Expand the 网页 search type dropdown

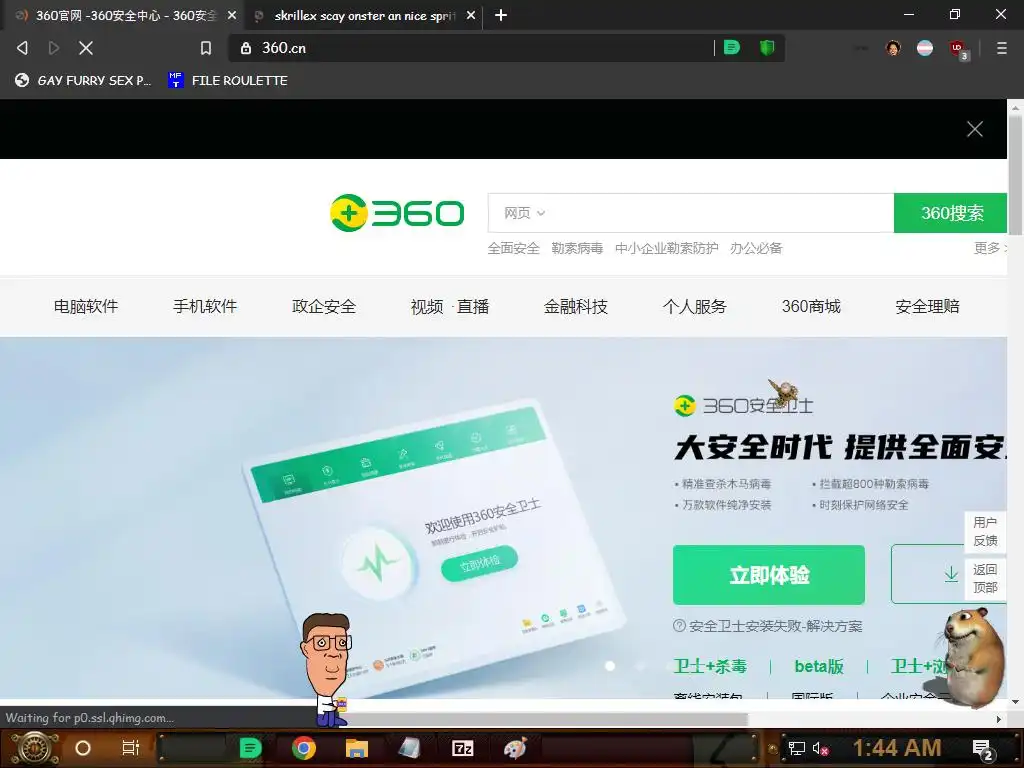(x=524, y=213)
